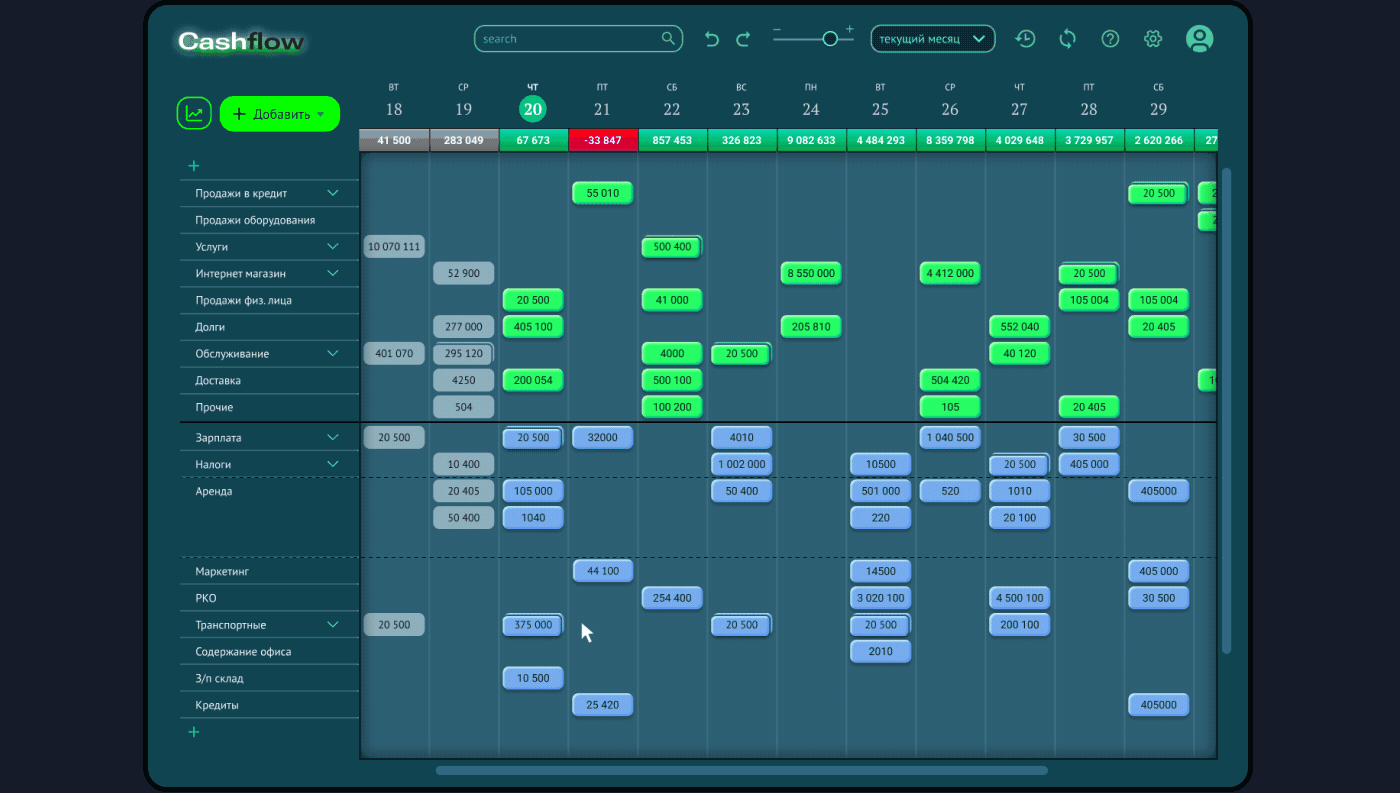
Task: Click the plus icon above income categories
Action: click(x=194, y=166)
